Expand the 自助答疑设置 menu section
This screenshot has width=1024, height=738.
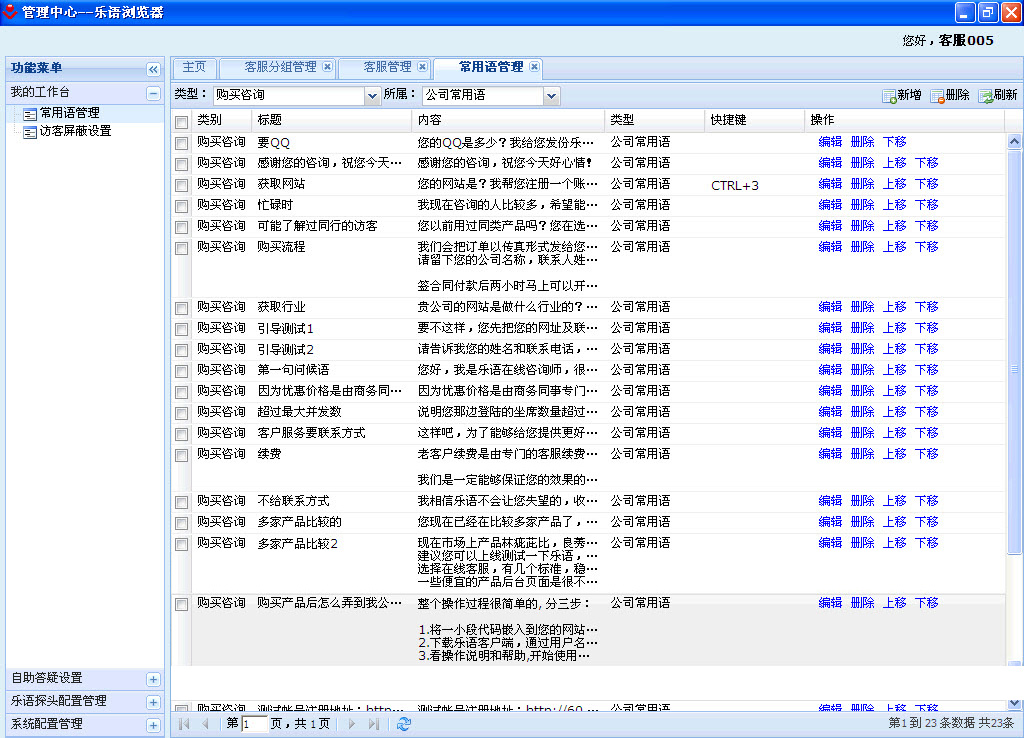(153, 679)
